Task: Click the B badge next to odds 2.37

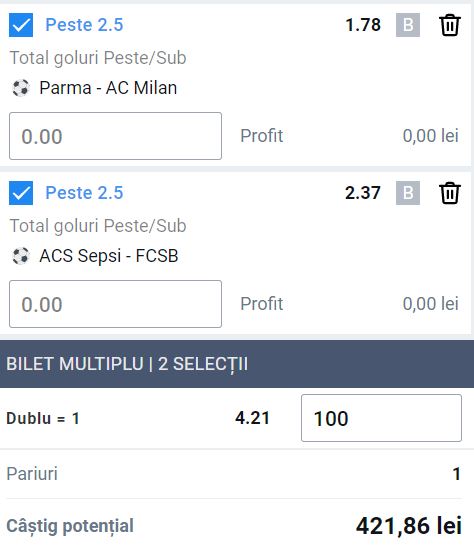Action: coord(408,193)
